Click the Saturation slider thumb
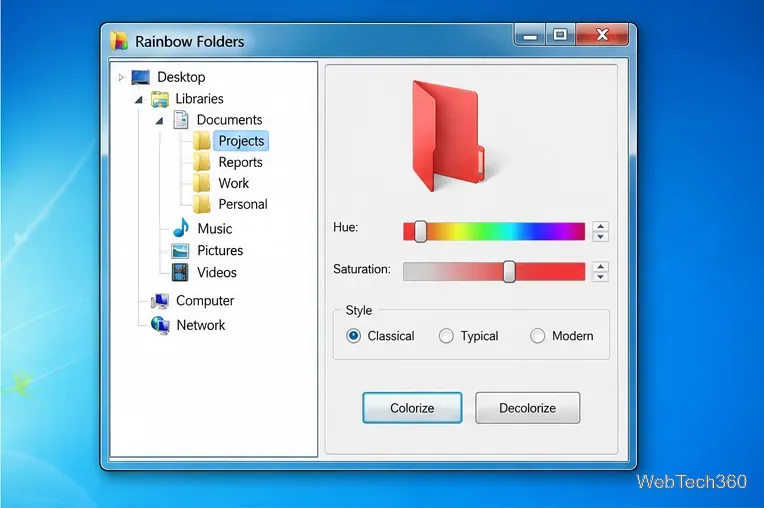The height and width of the screenshot is (508, 764). [x=509, y=272]
